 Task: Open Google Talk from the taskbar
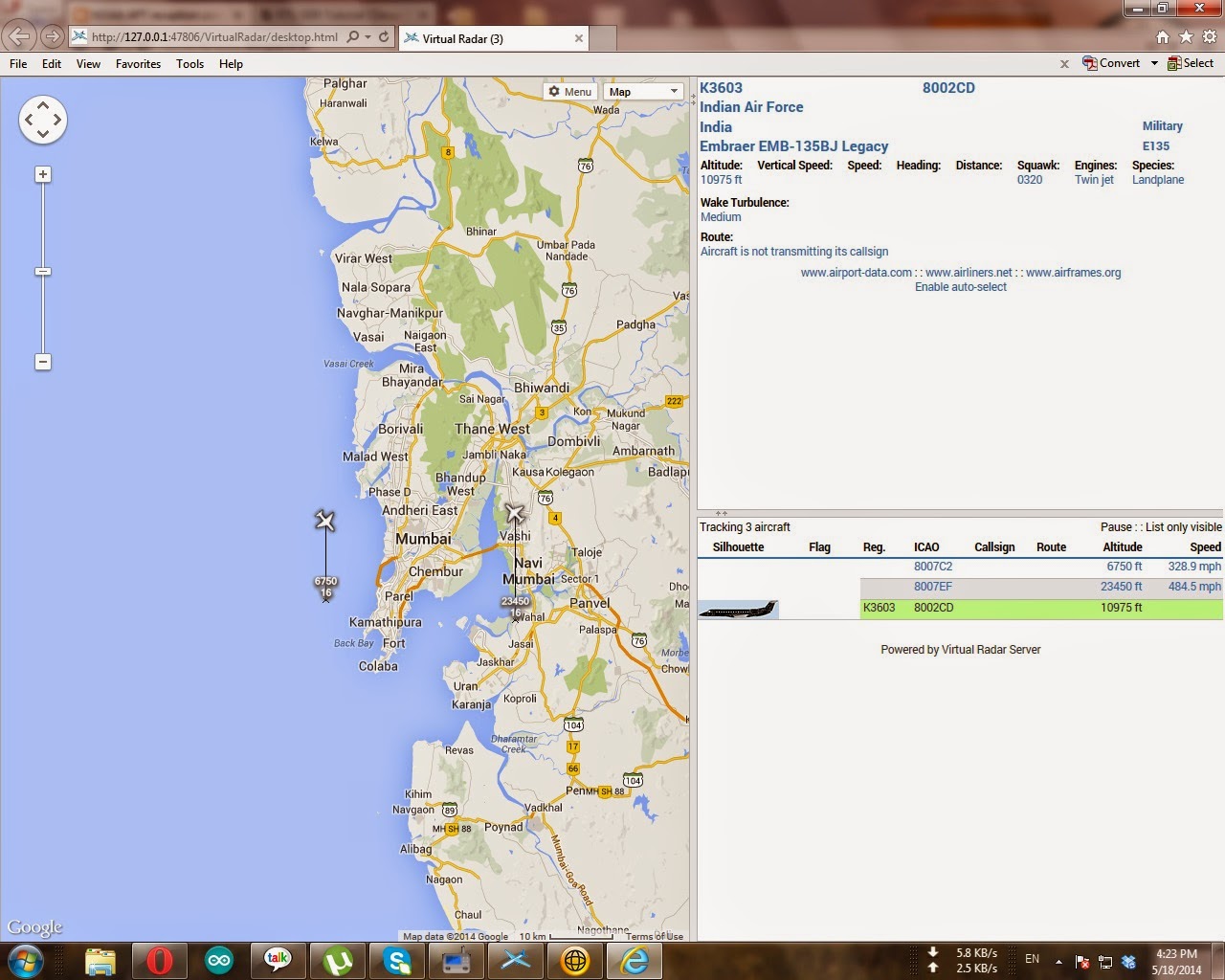point(278,960)
